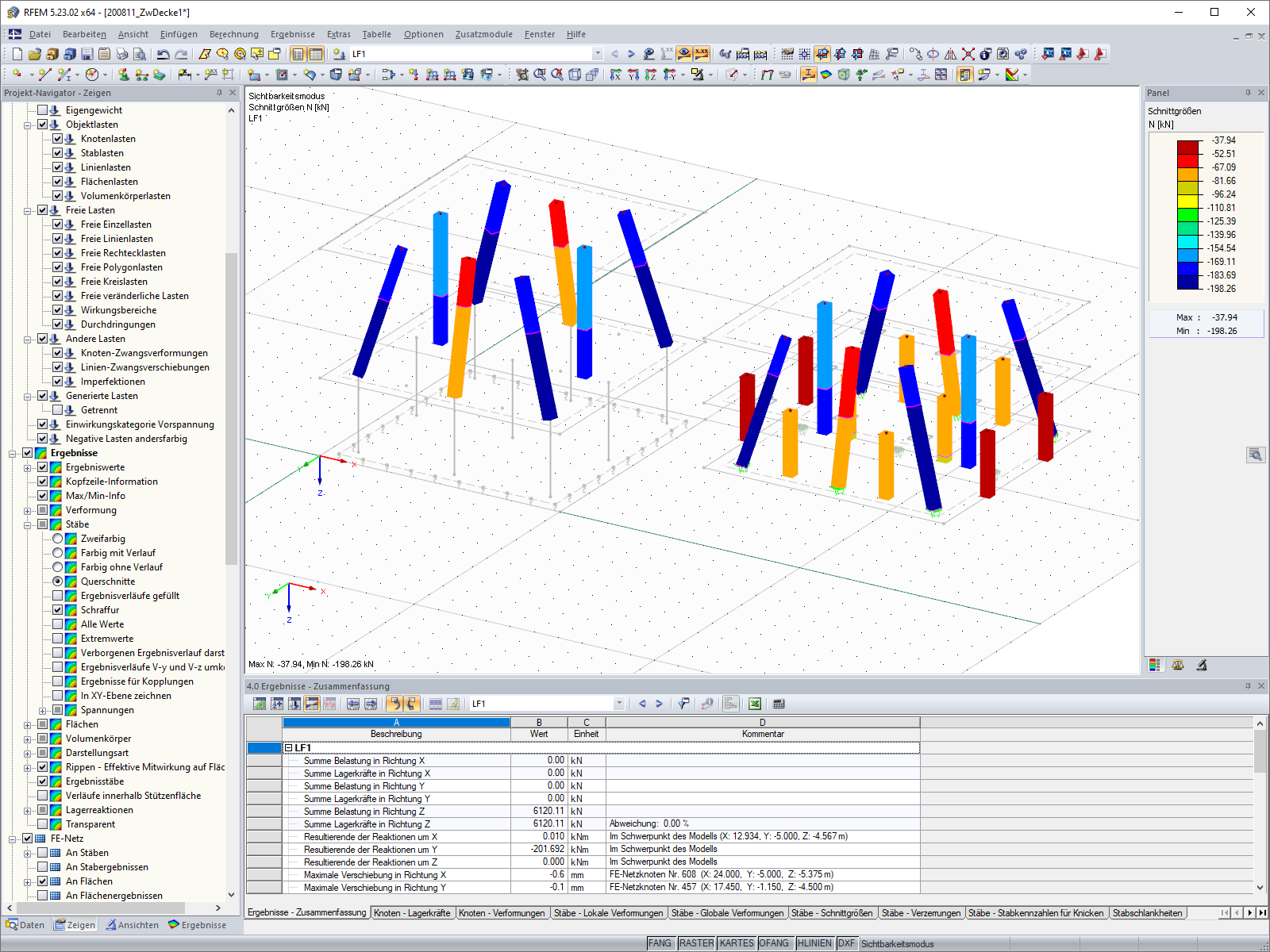This screenshot has height=952, width=1270.
Task: Switch navigator to Ergebnisse view
Action: 198,925
